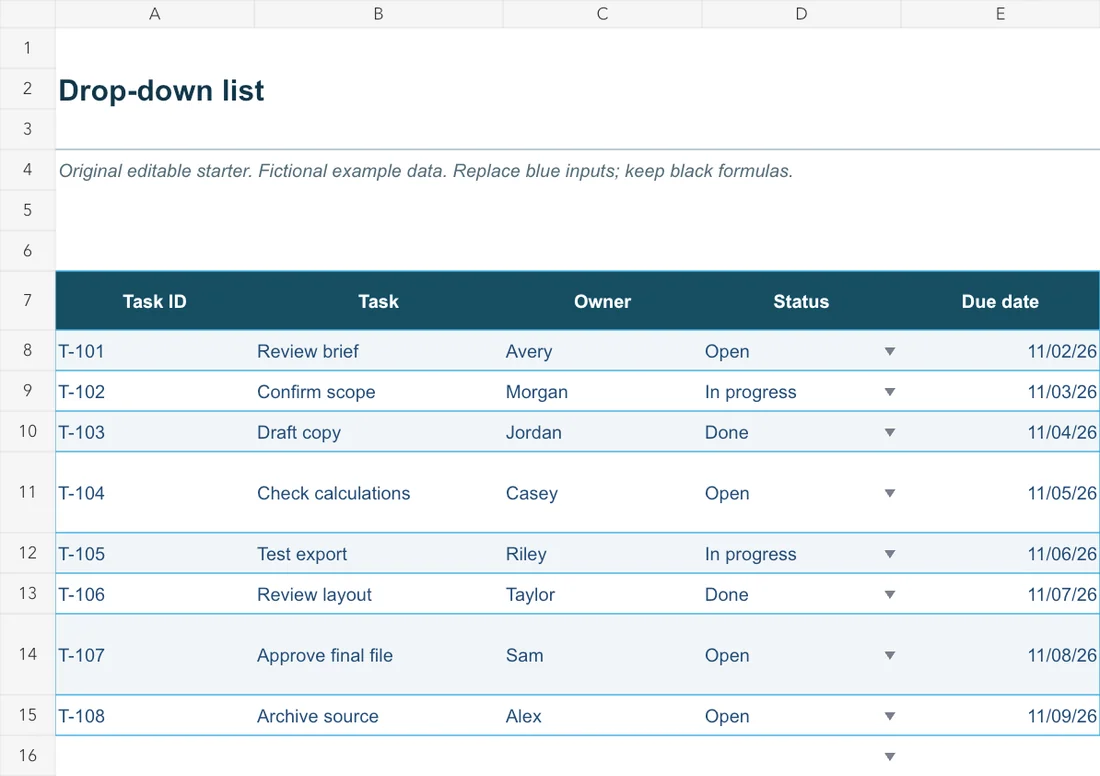Select column E header

[1000, 14]
